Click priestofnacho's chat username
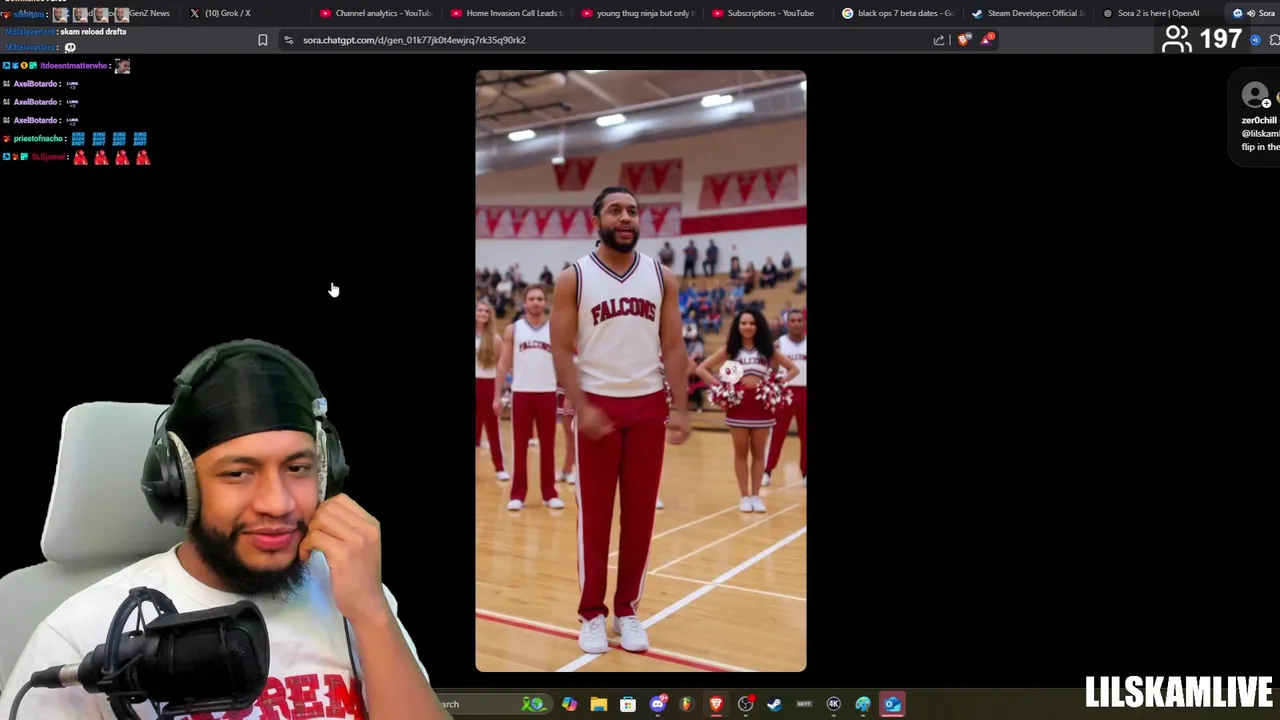 [x=40, y=139]
